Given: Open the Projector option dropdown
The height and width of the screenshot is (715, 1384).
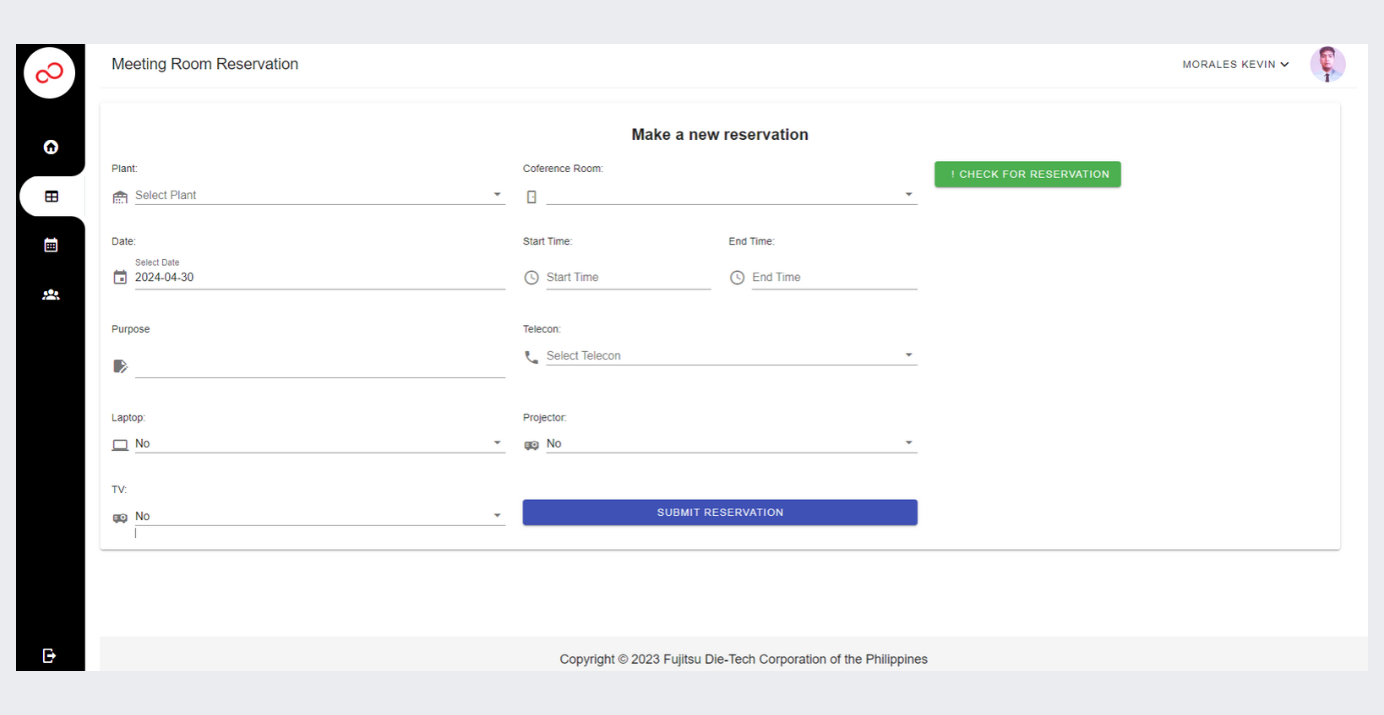Looking at the screenshot, I should (x=731, y=443).
